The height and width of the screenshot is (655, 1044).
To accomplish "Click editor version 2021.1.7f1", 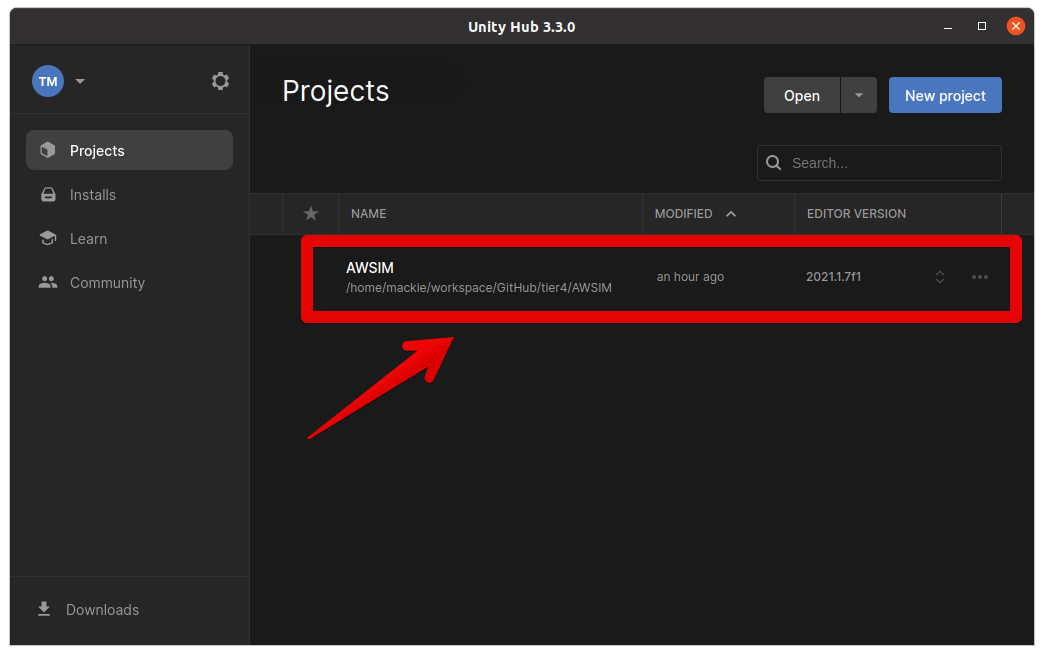I will (834, 277).
